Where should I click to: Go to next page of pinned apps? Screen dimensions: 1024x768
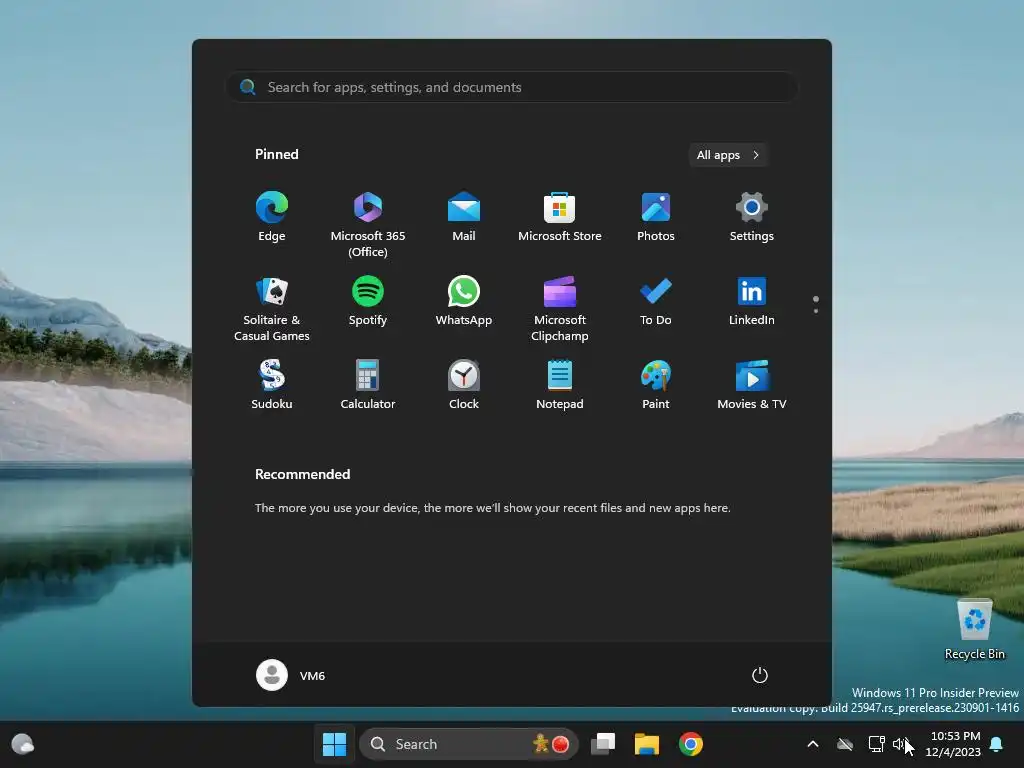point(816,311)
